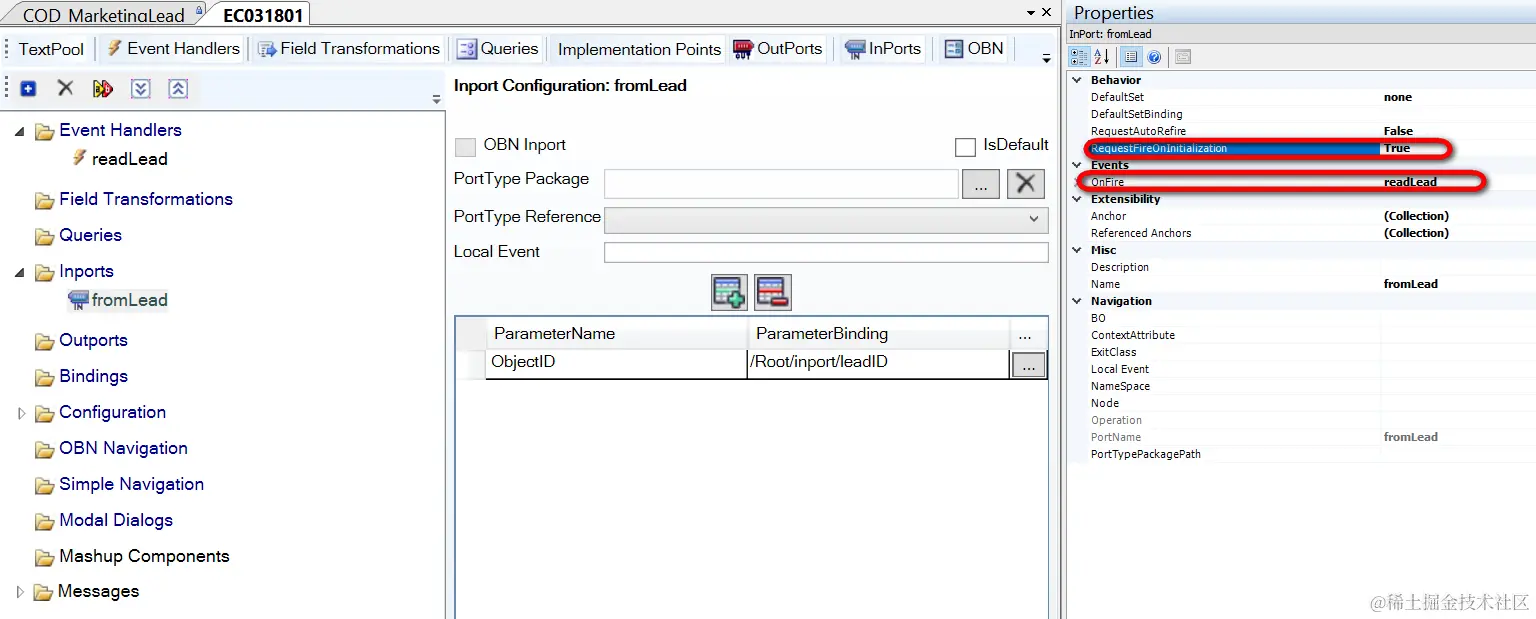
Task: Open the Implementation Points tab
Action: click(x=639, y=49)
